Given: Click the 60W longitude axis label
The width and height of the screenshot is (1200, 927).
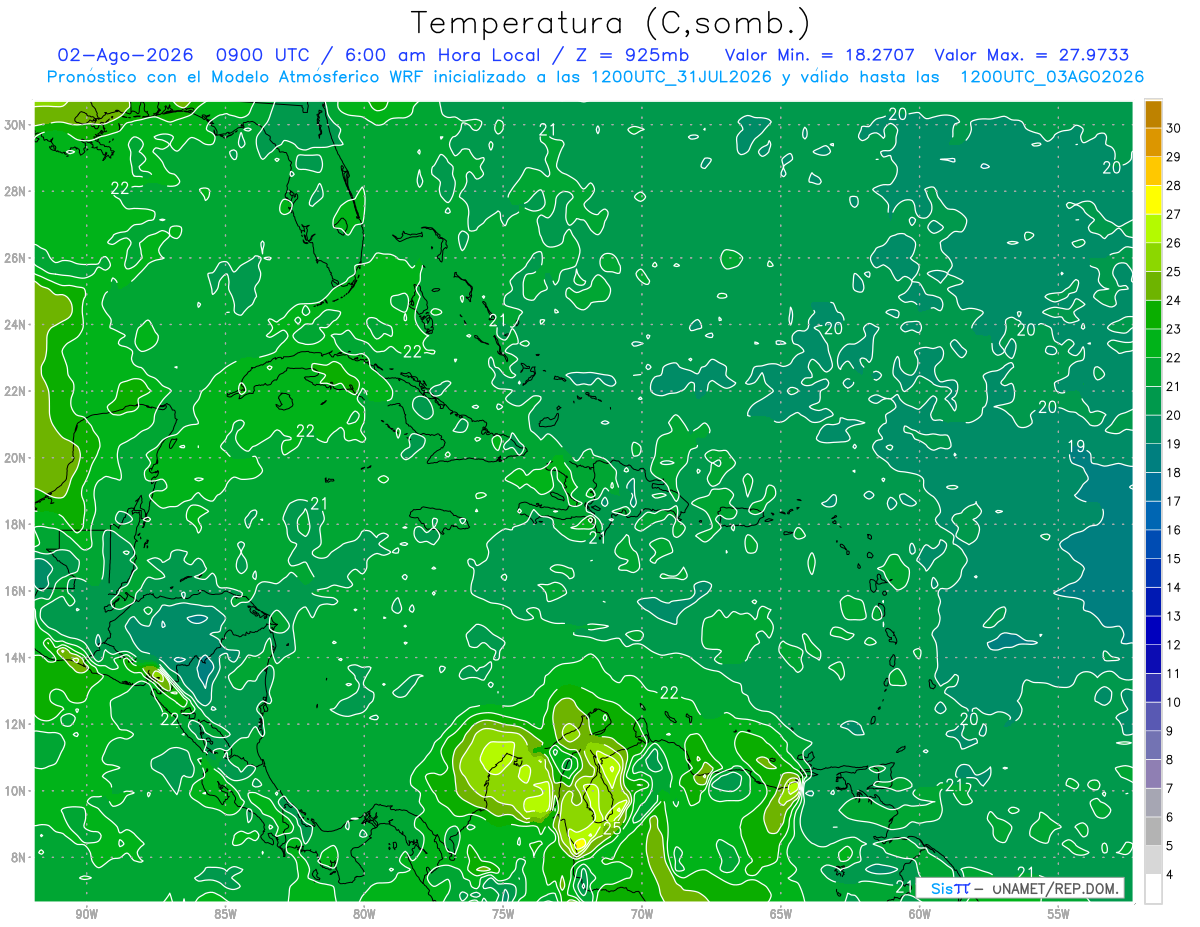Looking at the screenshot, I should pos(919,914).
